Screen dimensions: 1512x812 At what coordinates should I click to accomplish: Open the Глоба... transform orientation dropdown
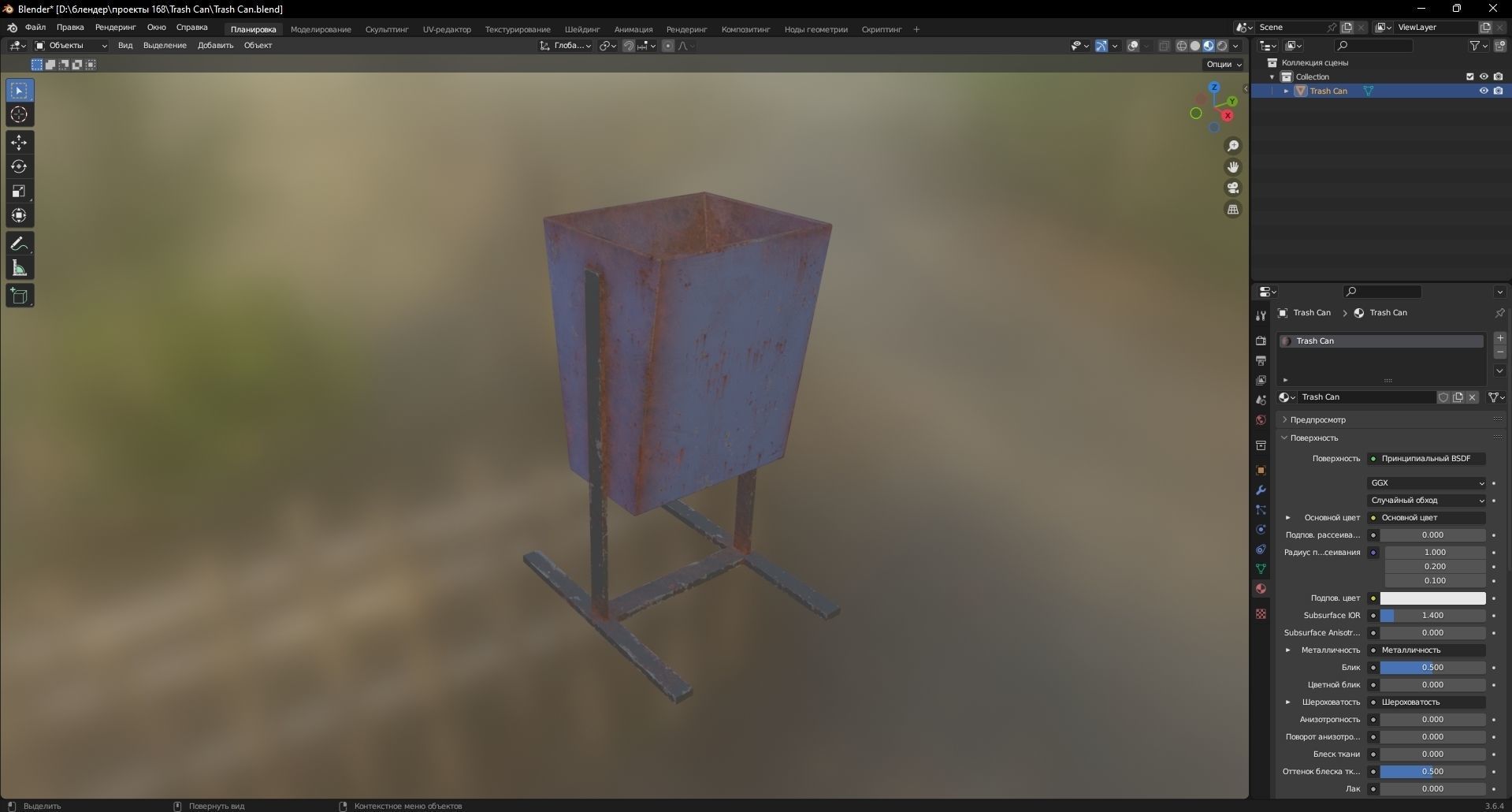[x=566, y=46]
